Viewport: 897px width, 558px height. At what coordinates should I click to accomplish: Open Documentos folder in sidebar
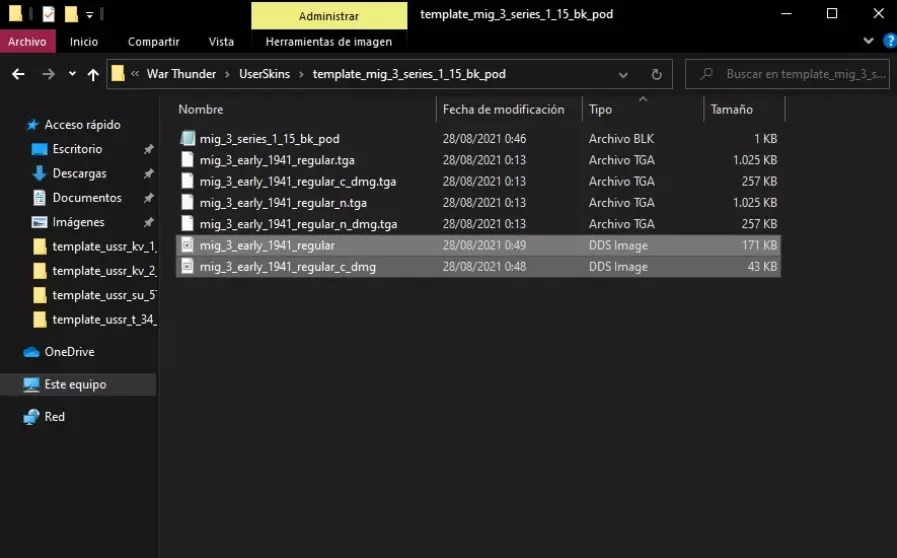point(87,197)
